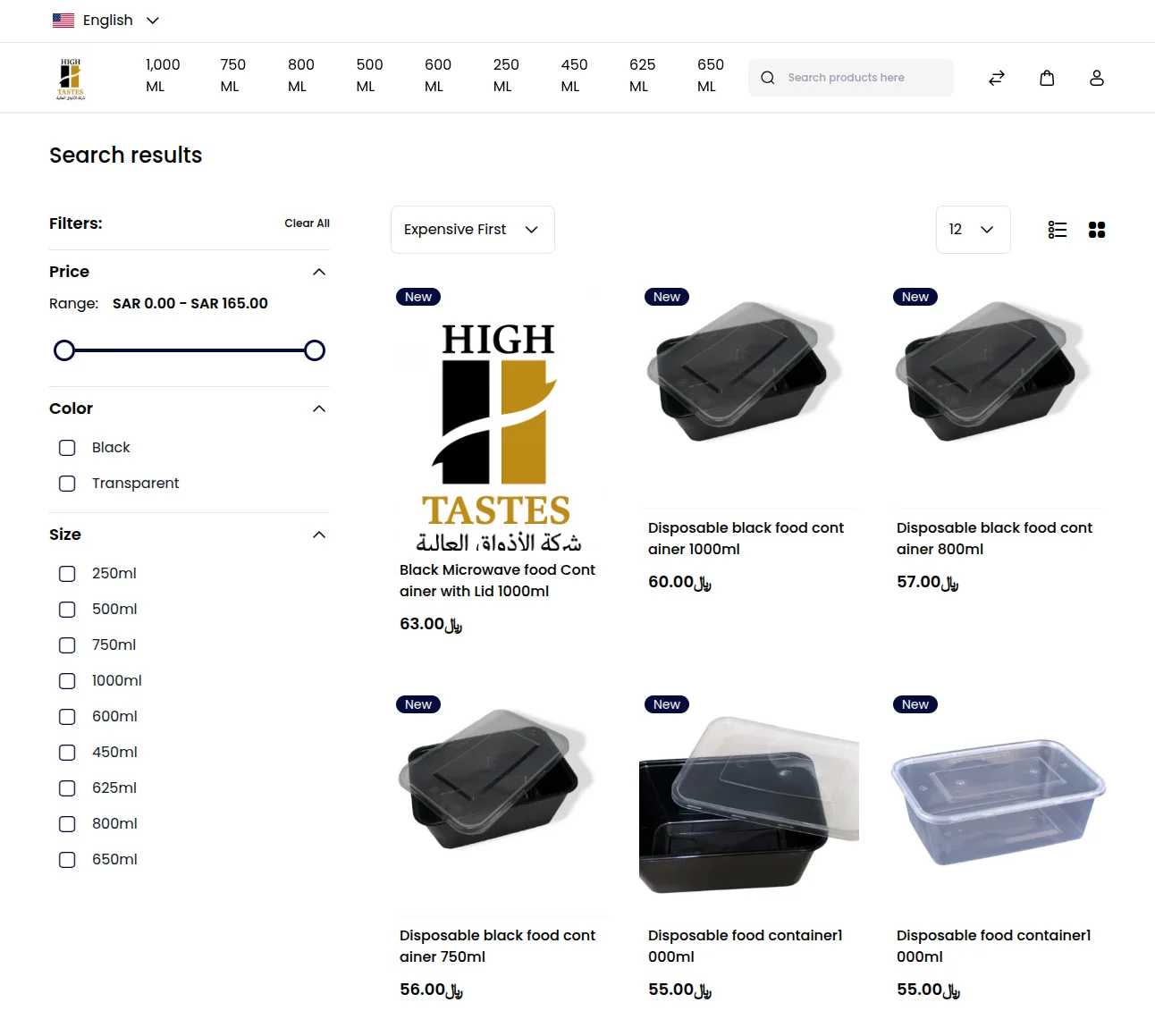Click the product comparison icon

[x=996, y=78]
